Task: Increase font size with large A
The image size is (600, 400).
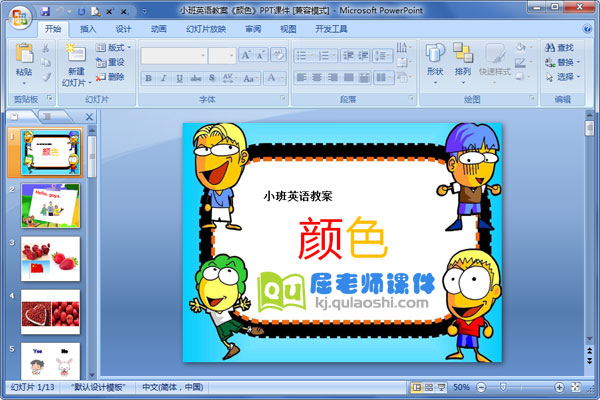Action: point(245,56)
